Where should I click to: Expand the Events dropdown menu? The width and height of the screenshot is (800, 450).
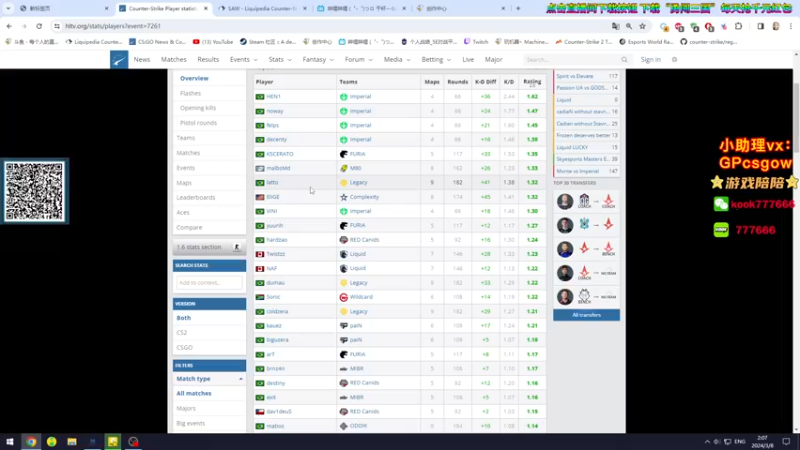tap(243, 60)
